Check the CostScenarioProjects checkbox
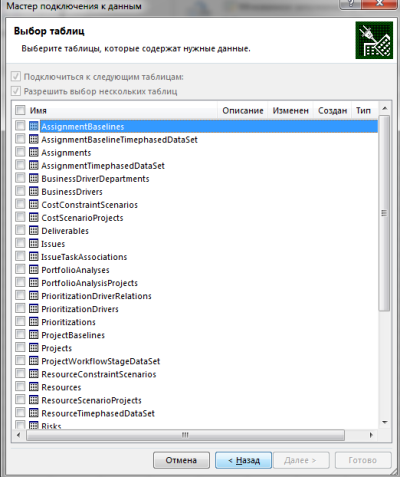The width and height of the screenshot is (400, 477). point(20,217)
